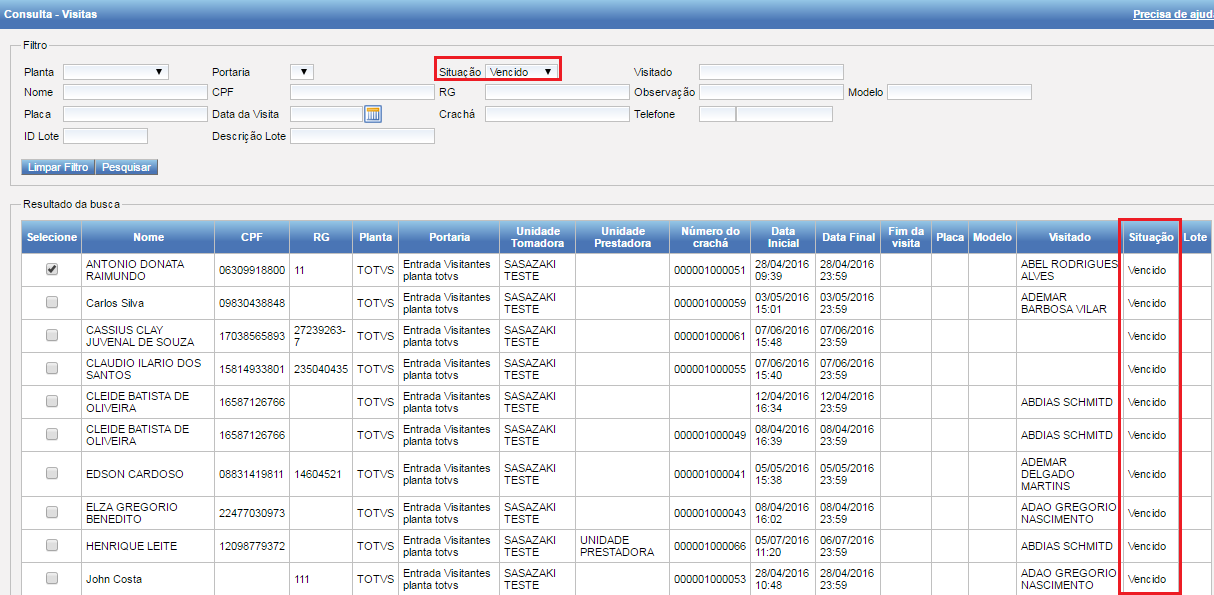
Task: Click RG value 14604521
Action: point(319,474)
